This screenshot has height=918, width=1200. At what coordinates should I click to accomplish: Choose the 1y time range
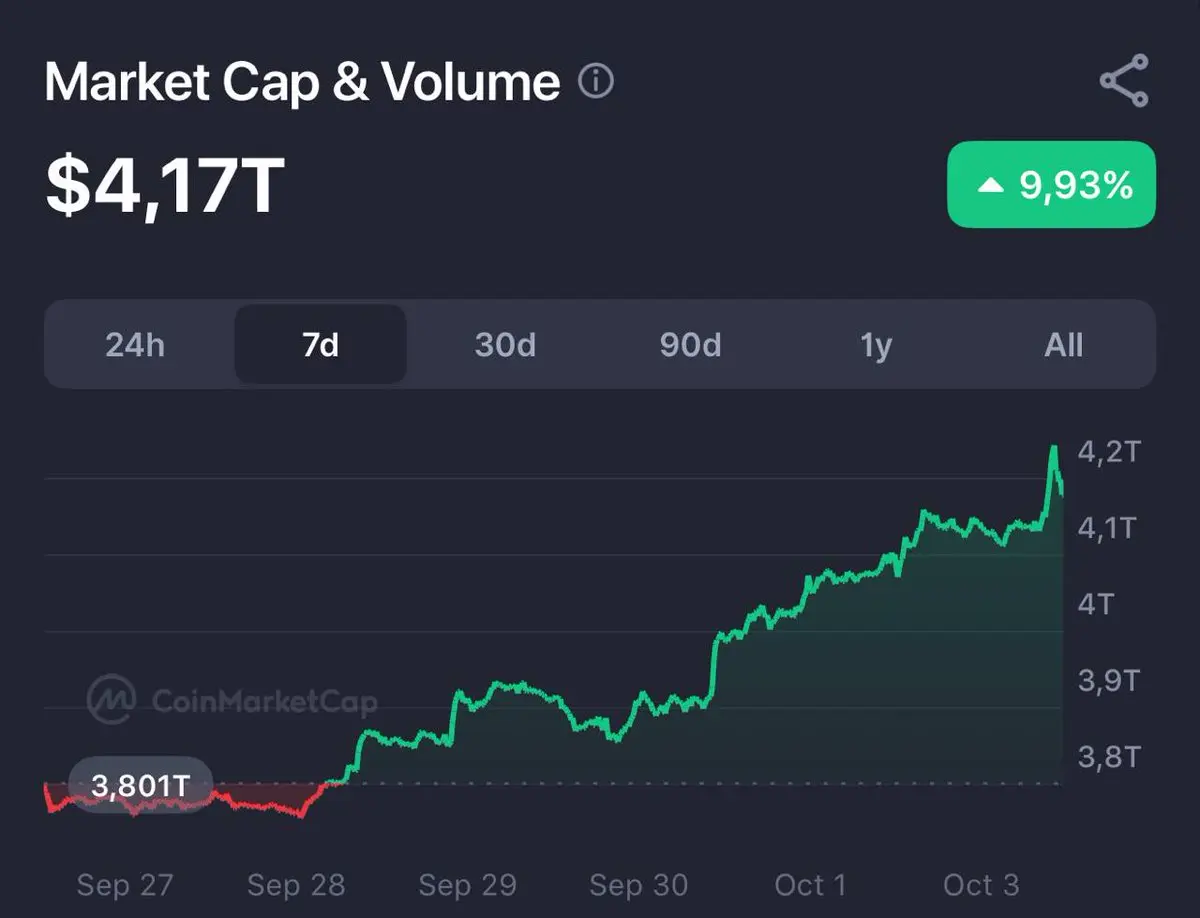875,345
